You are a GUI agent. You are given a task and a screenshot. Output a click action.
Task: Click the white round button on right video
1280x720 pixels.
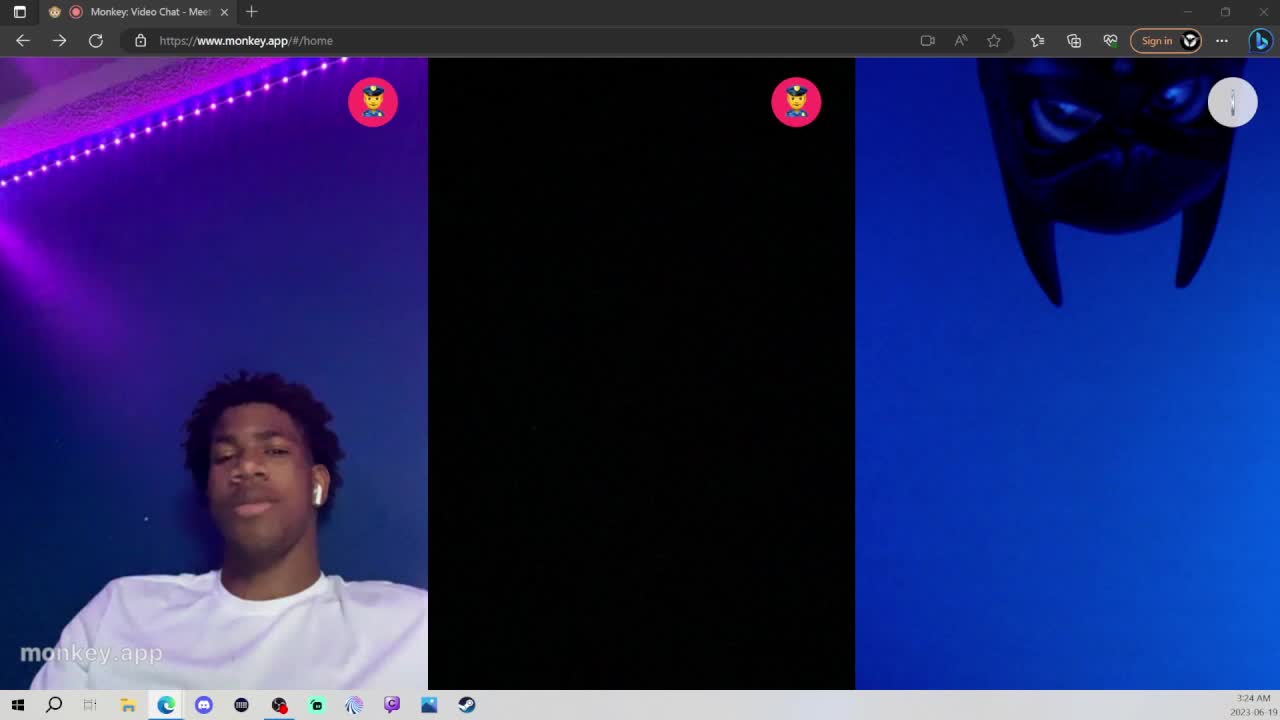coord(1232,102)
